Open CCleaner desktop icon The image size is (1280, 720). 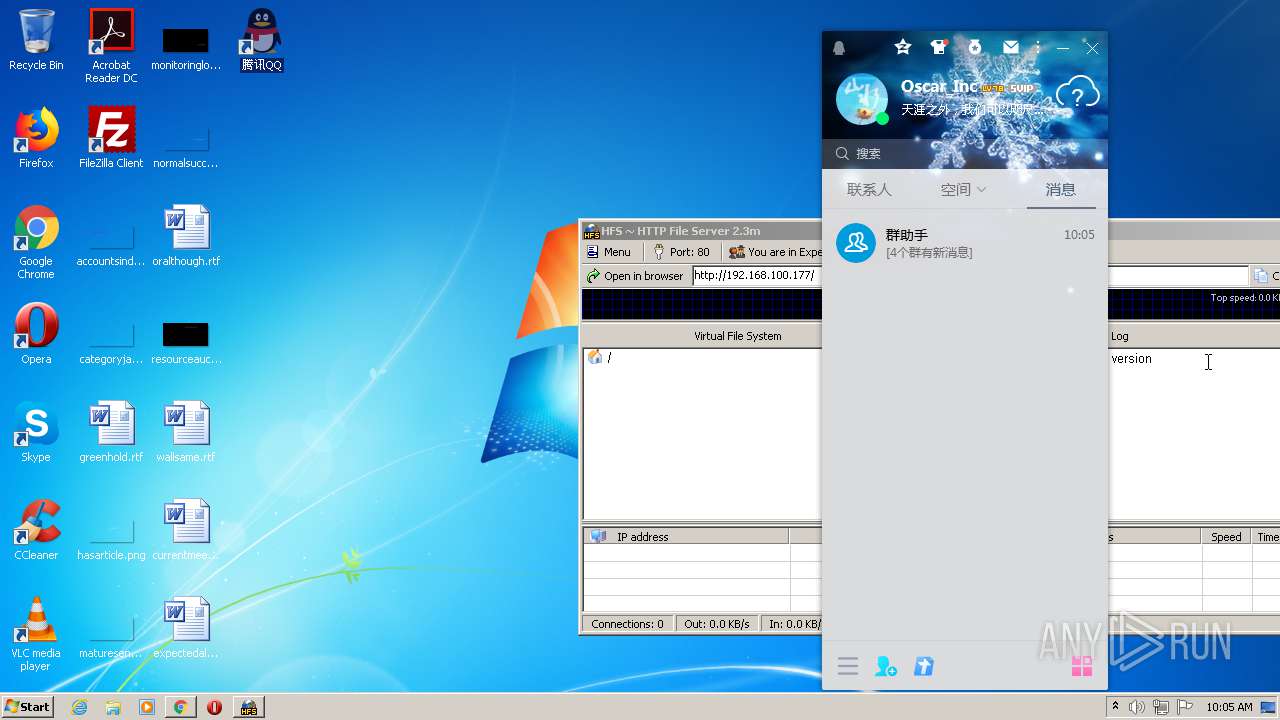point(36,530)
